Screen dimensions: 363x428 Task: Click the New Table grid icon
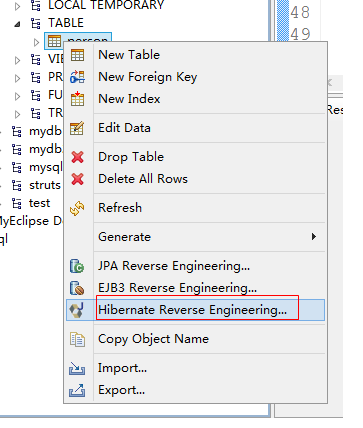(x=77, y=55)
